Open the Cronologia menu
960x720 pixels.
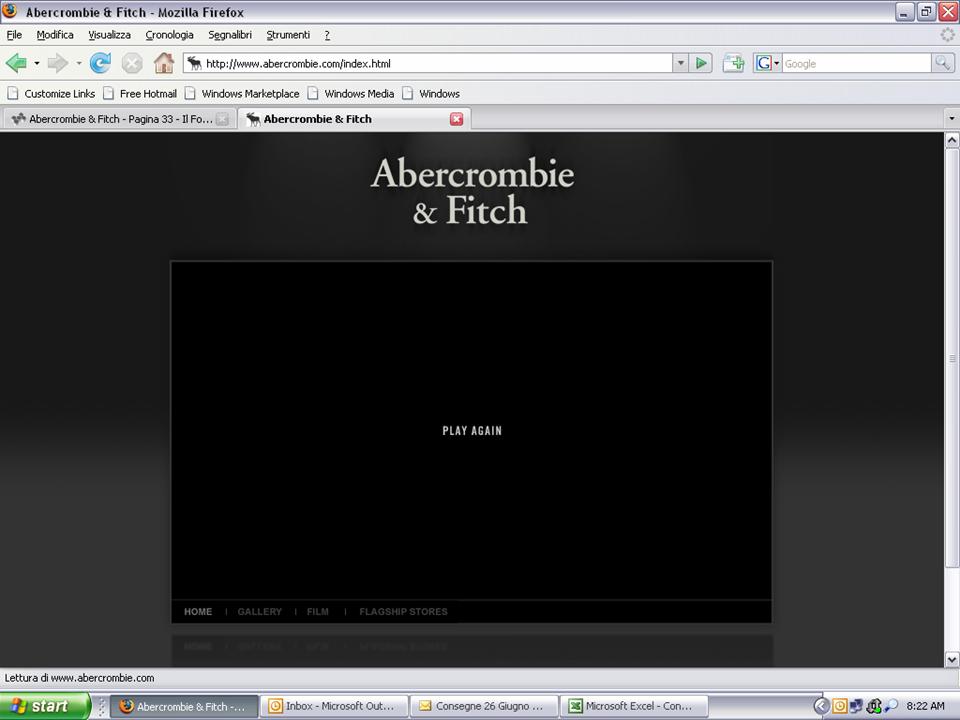tap(169, 35)
